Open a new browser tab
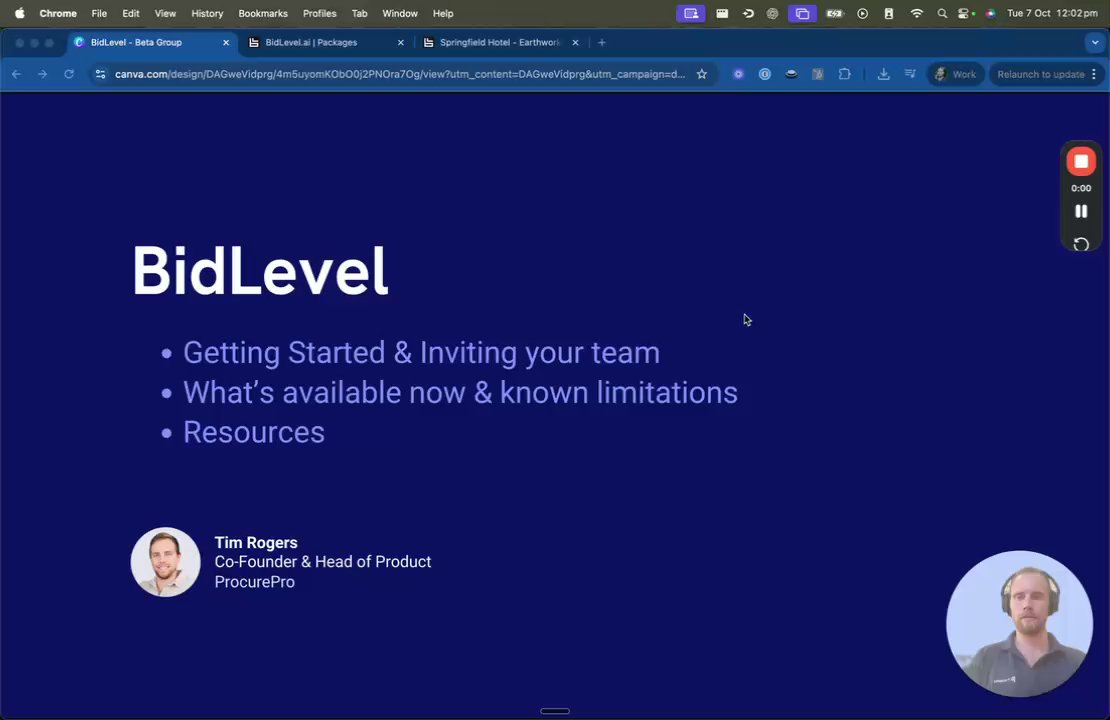The height and width of the screenshot is (720, 1110). 602,42
